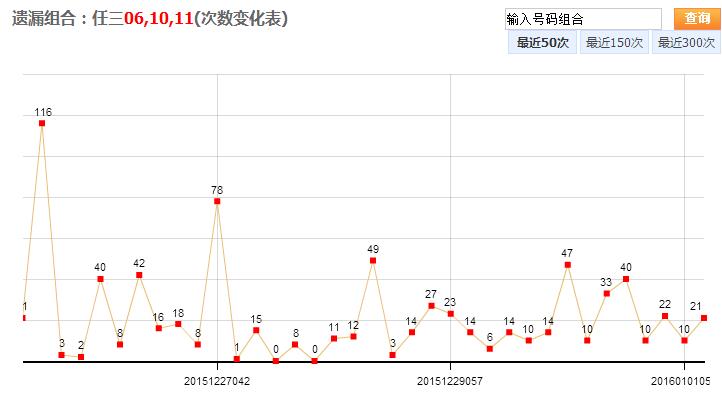Click the data point labeled 18

coord(178,324)
